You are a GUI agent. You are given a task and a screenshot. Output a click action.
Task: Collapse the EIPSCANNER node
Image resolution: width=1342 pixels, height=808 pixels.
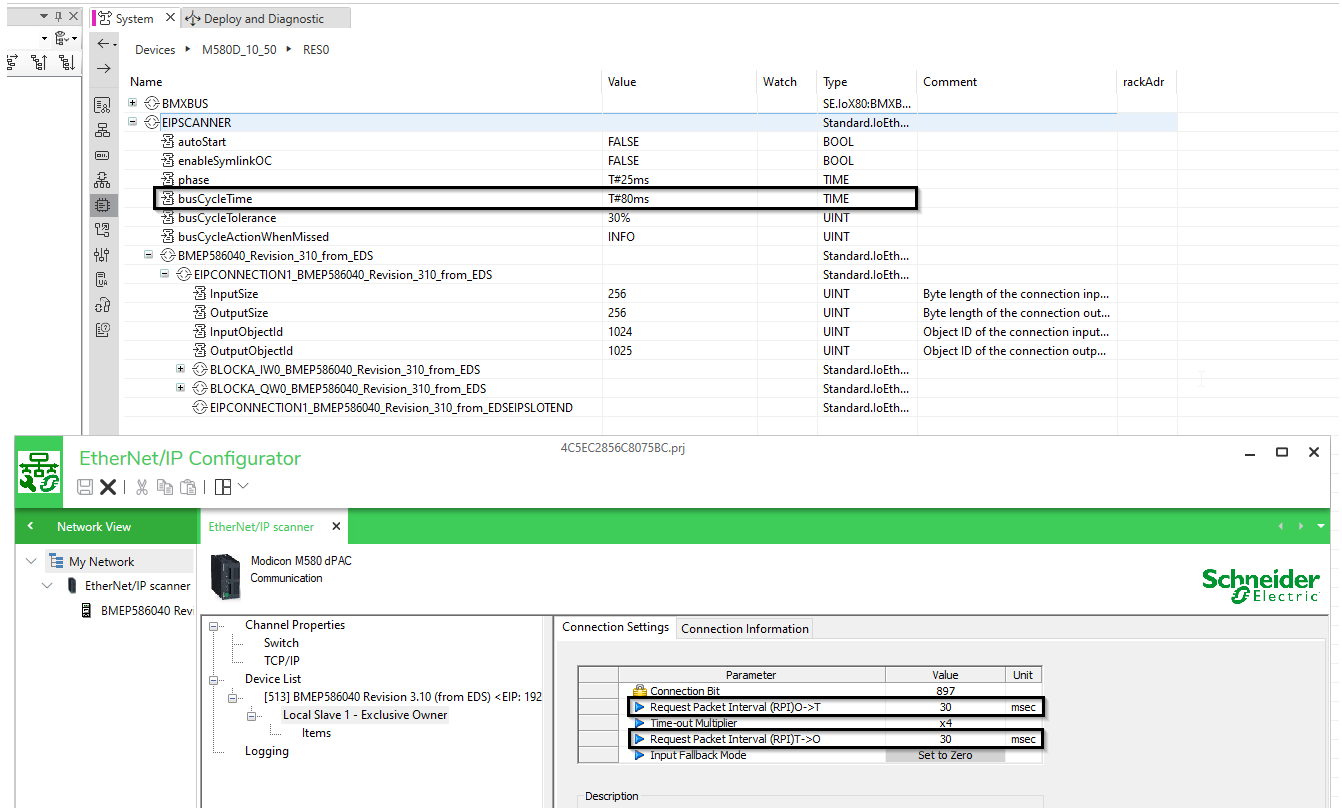click(x=134, y=122)
